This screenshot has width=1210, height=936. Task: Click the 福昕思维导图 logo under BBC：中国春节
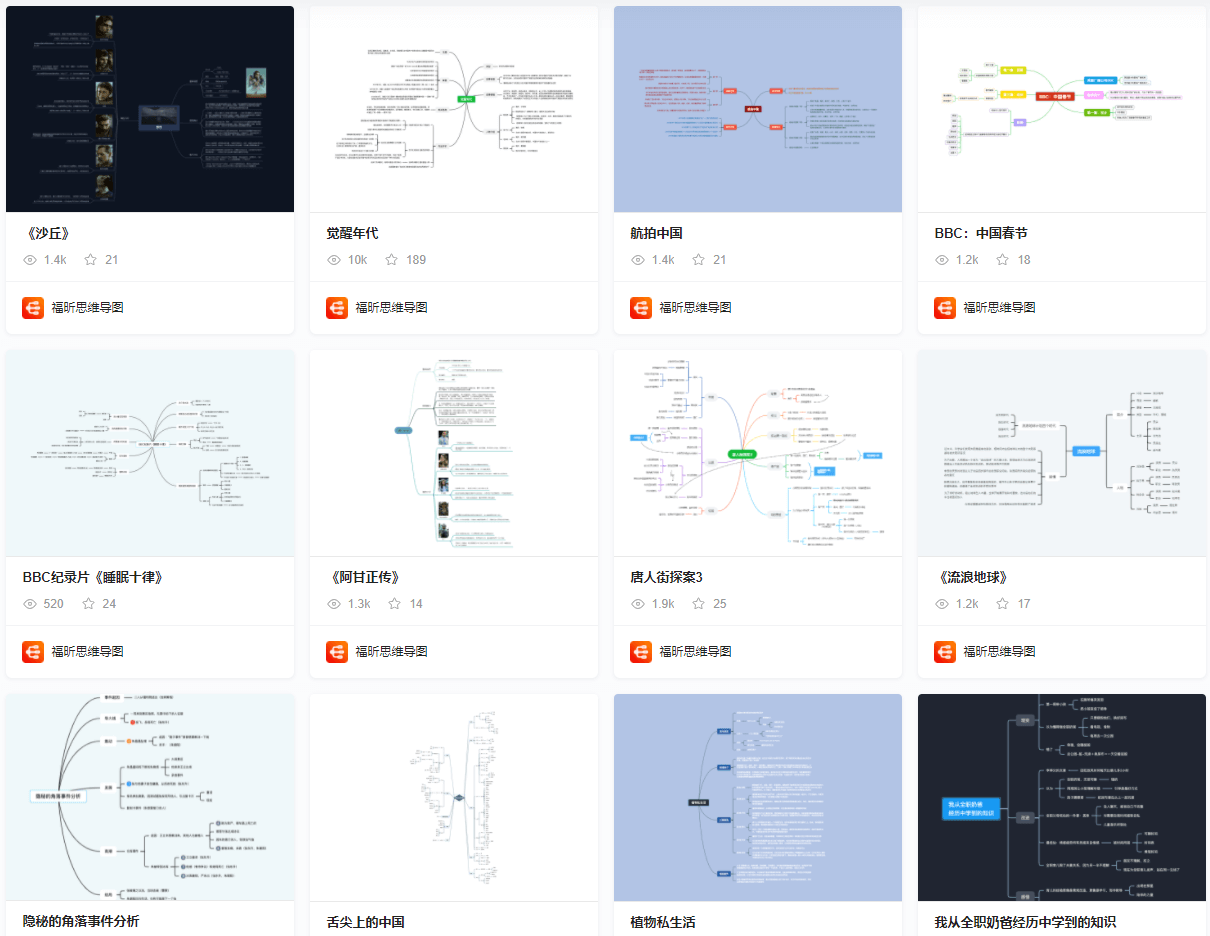945,308
